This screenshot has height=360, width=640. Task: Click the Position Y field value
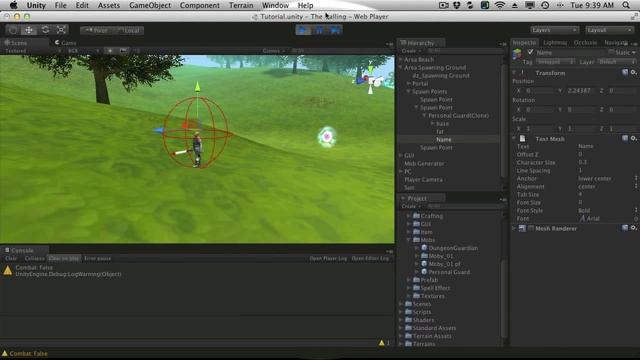coord(580,91)
